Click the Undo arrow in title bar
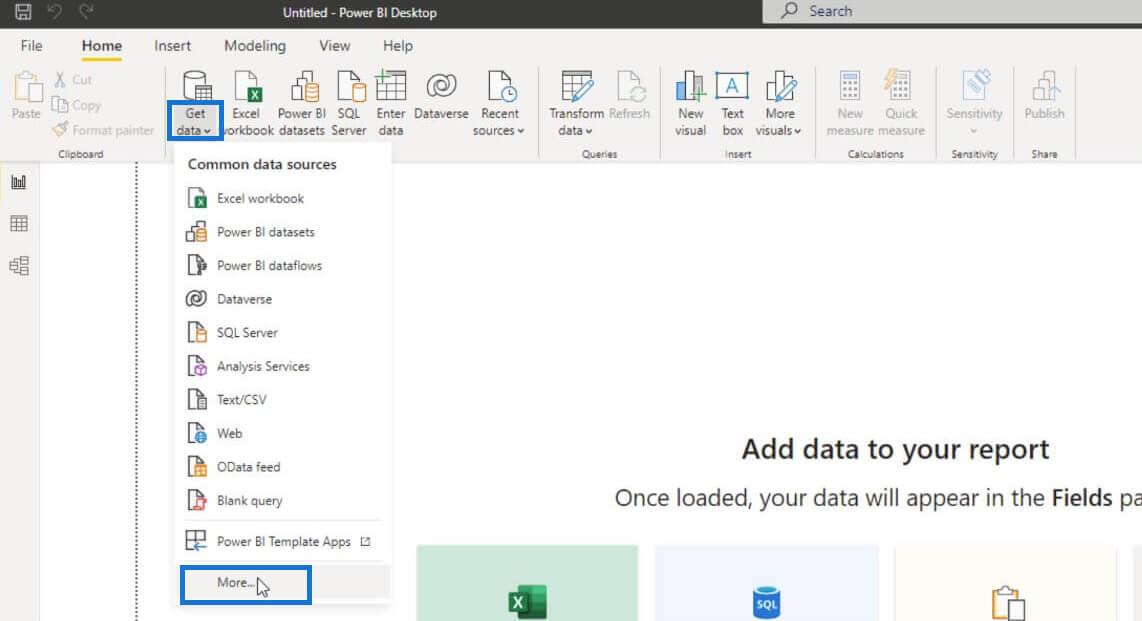The image size is (1142, 621). pyautogui.click(x=55, y=12)
